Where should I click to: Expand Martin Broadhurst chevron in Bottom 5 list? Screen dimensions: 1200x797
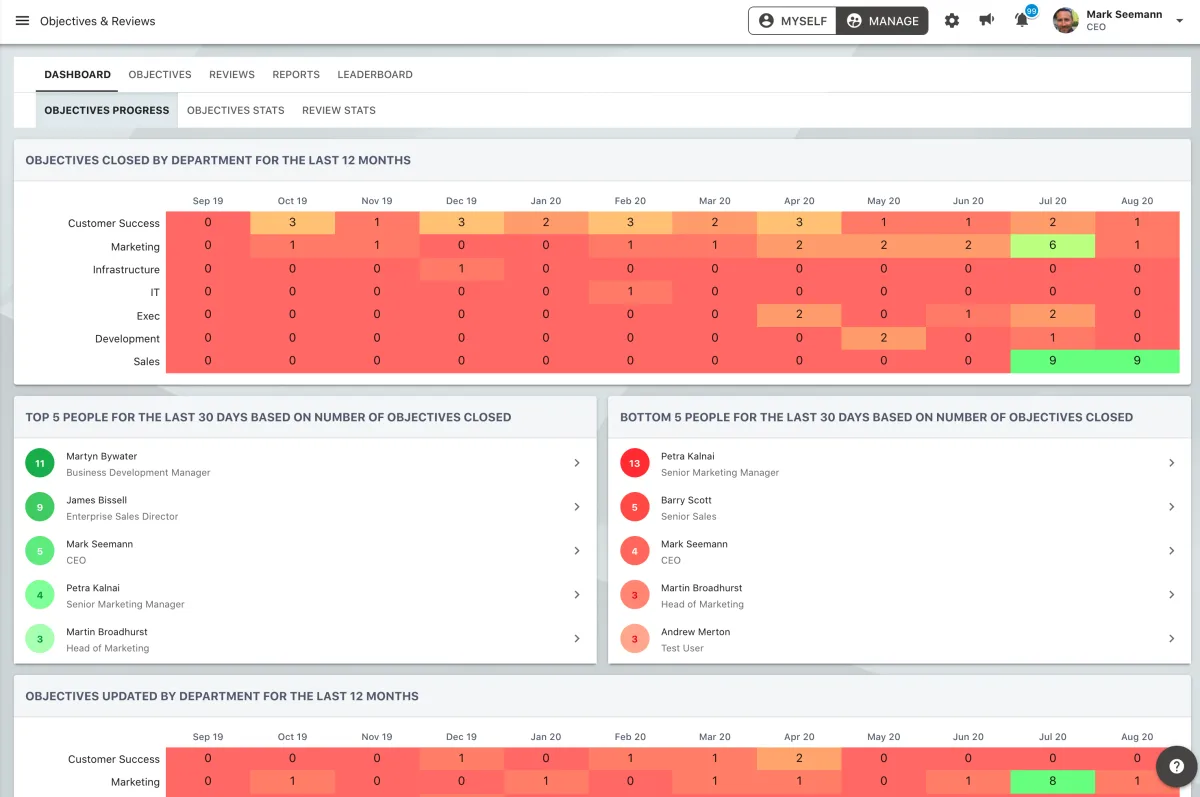coord(1172,595)
